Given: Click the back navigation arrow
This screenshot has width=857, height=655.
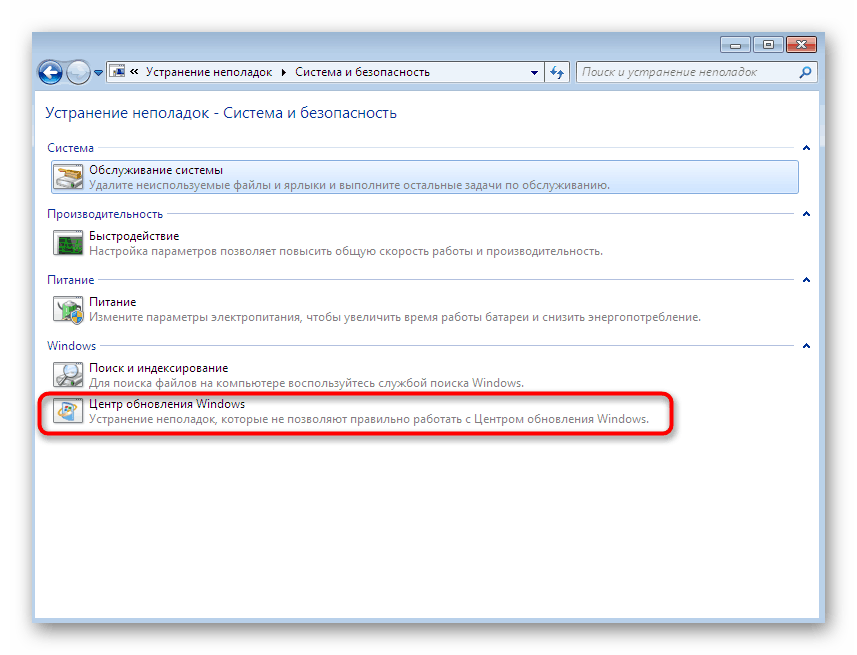Looking at the screenshot, I should click(x=49, y=72).
